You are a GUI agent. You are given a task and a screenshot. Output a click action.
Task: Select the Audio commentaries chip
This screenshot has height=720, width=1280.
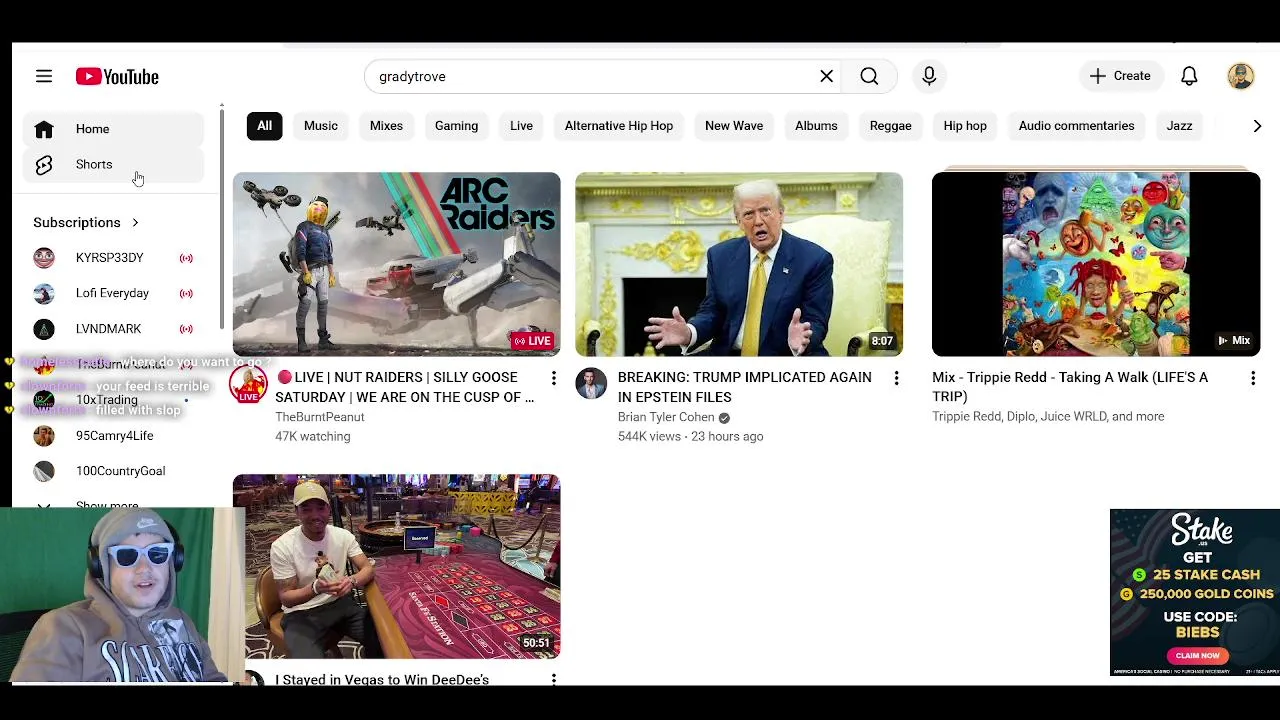pos(1076,126)
